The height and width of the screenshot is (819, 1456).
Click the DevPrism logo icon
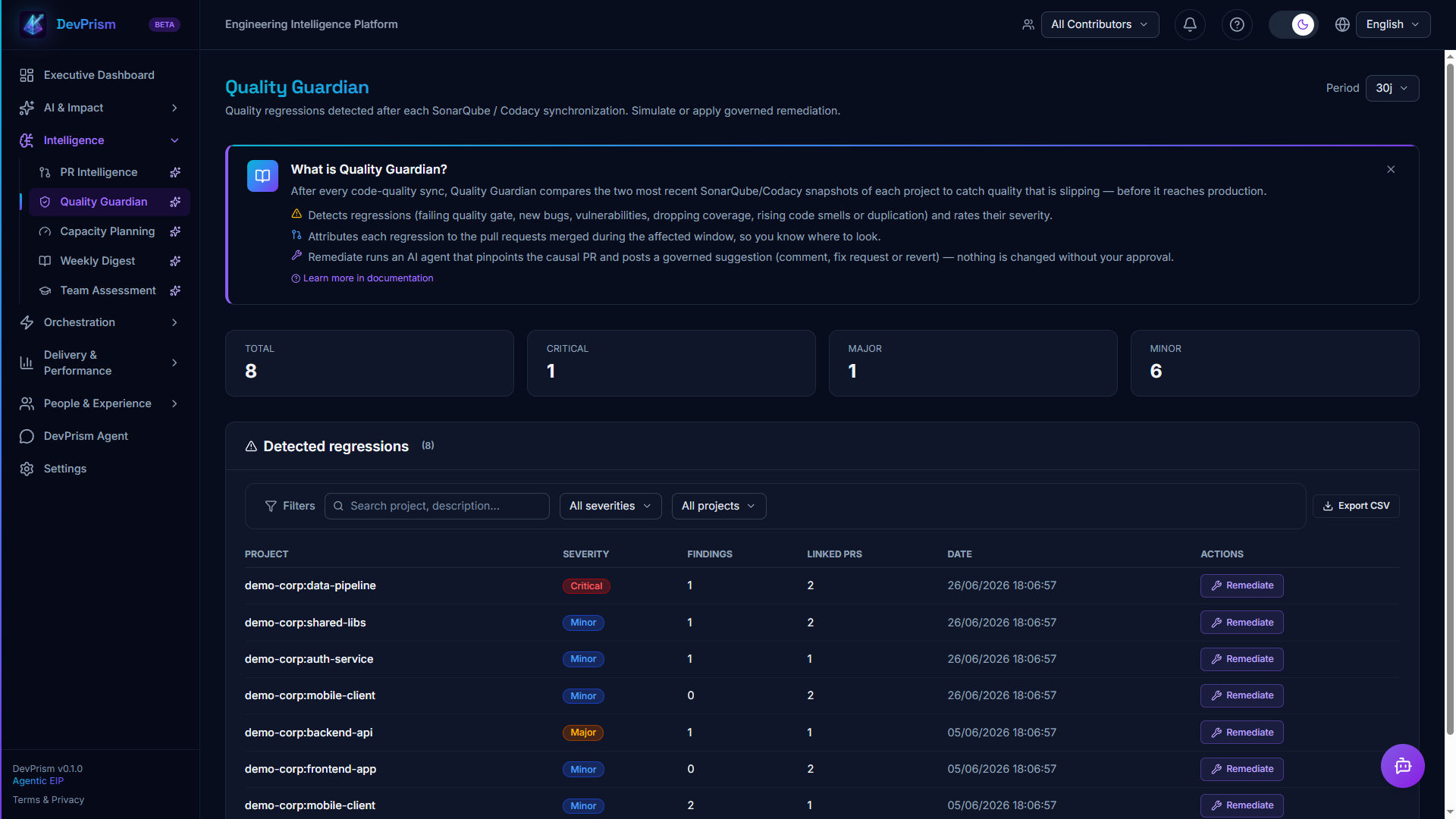[x=33, y=24]
